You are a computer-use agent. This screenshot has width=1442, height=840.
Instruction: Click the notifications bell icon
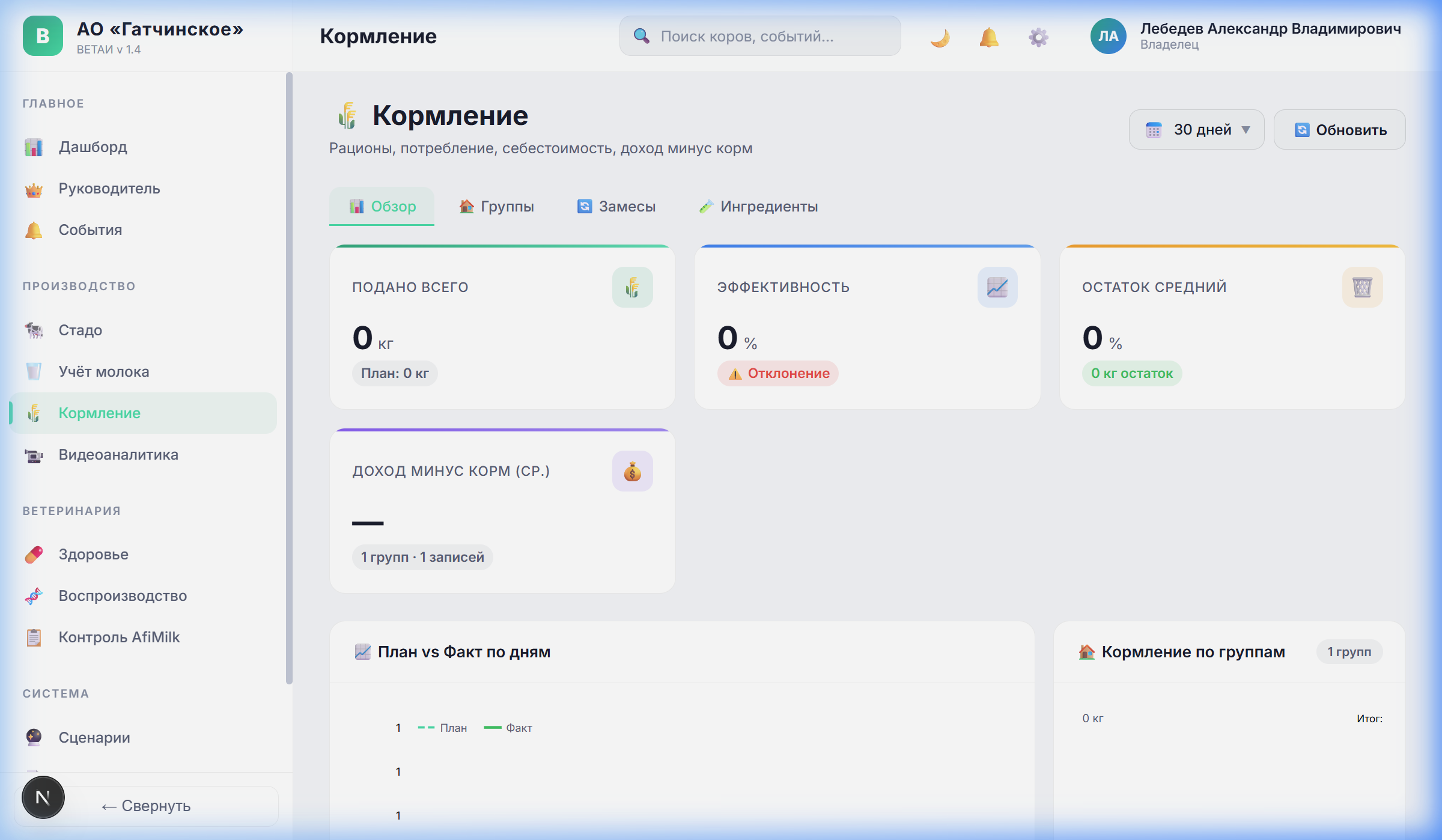(x=990, y=37)
